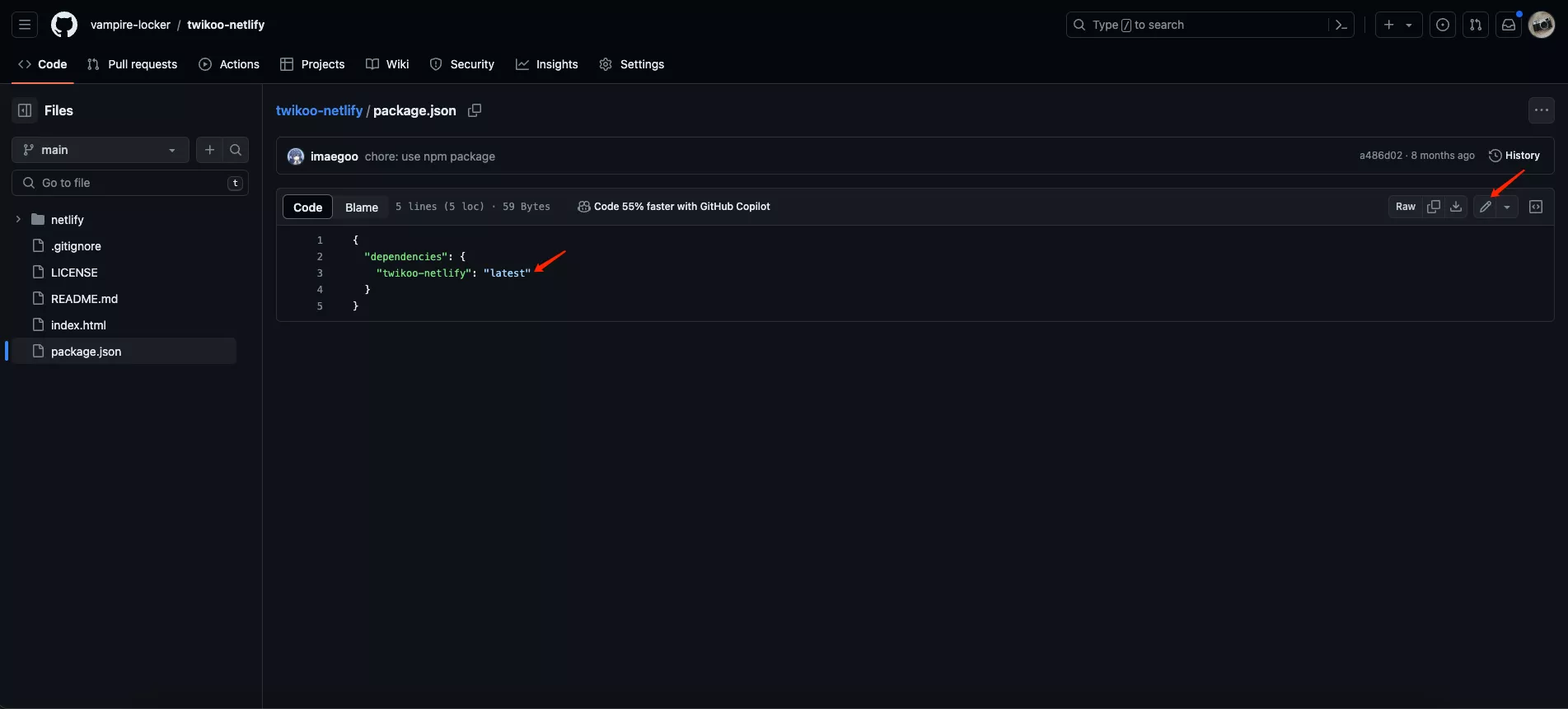
Task: Switch to the Projects tab
Action: [x=312, y=64]
